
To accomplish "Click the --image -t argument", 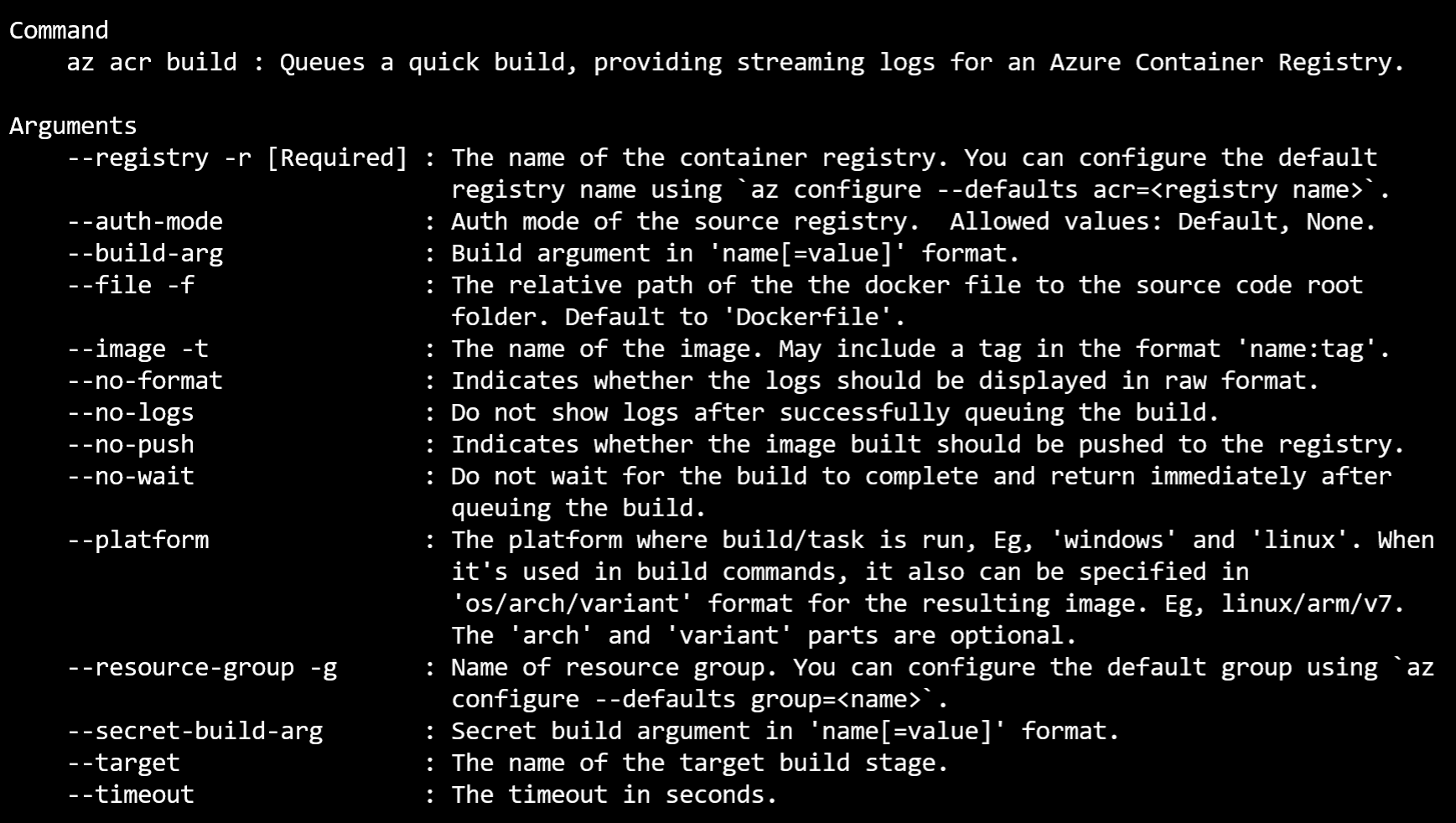I will (137, 349).
